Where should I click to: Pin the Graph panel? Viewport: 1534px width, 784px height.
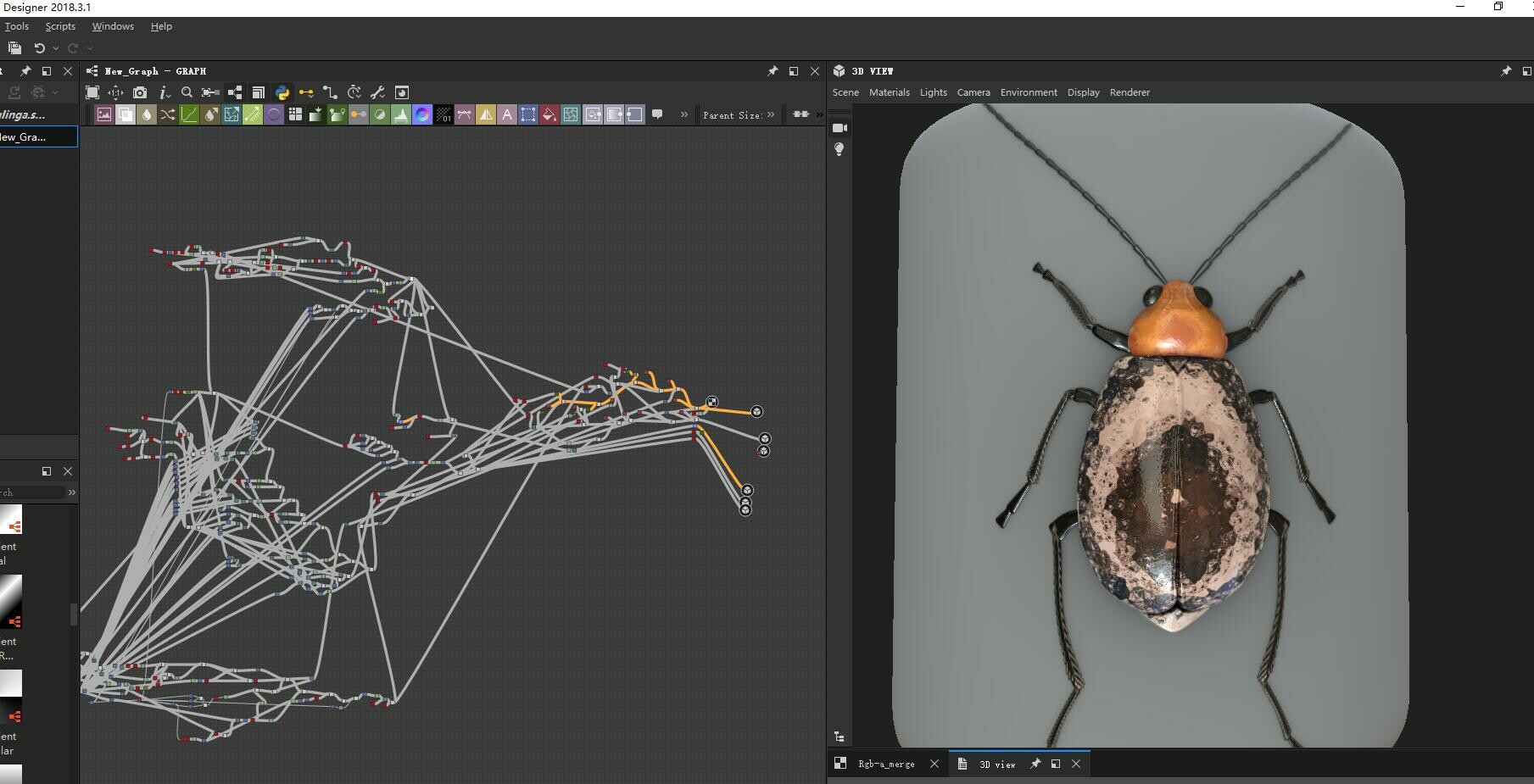pos(772,71)
